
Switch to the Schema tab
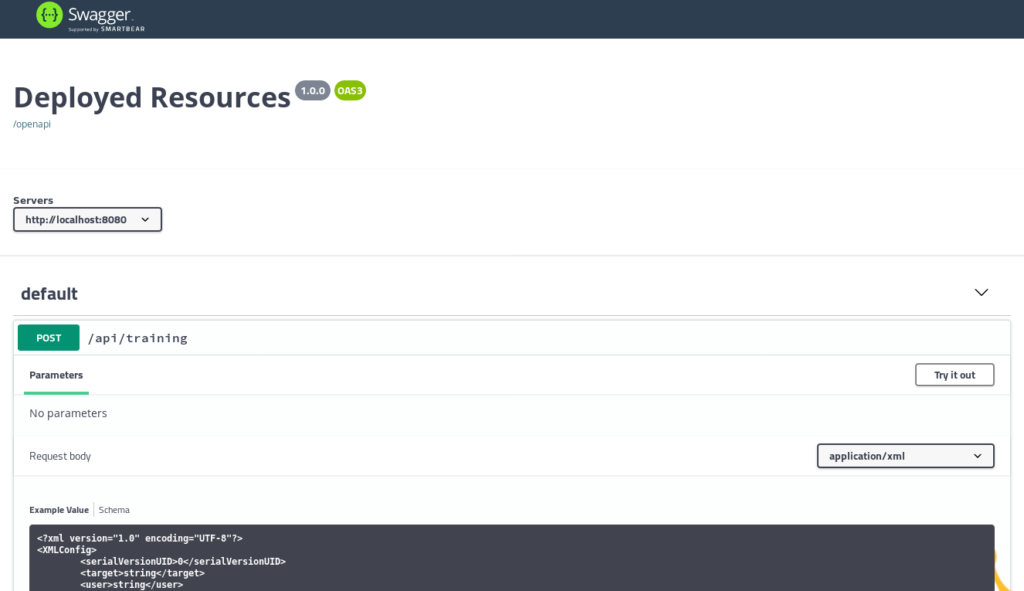113,509
